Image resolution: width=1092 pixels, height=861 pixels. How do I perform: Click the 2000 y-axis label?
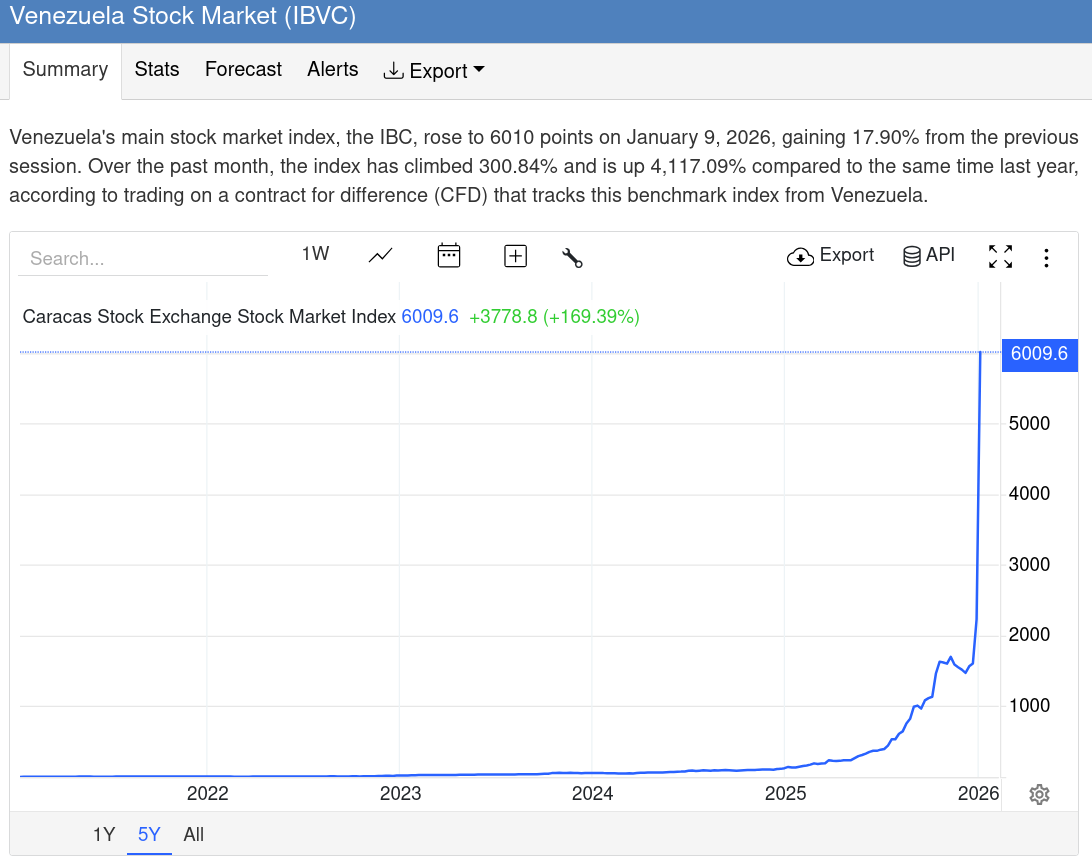click(1029, 635)
